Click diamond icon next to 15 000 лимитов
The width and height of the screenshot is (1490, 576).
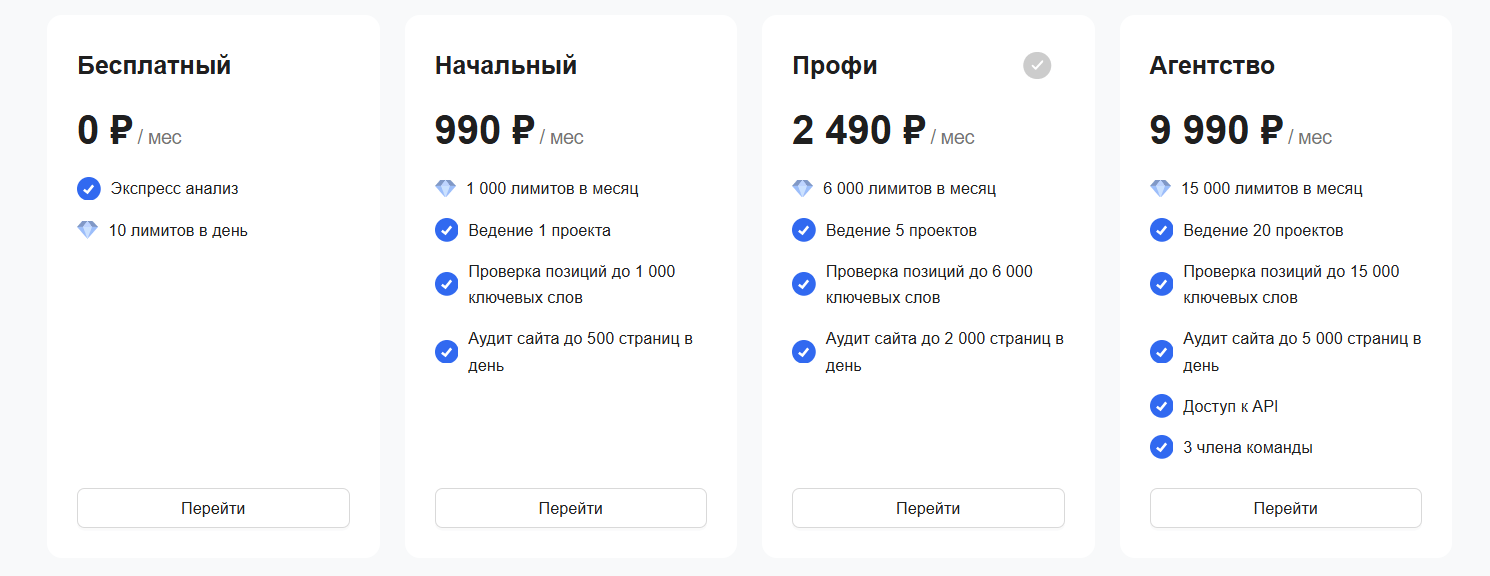[x=1160, y=188]
